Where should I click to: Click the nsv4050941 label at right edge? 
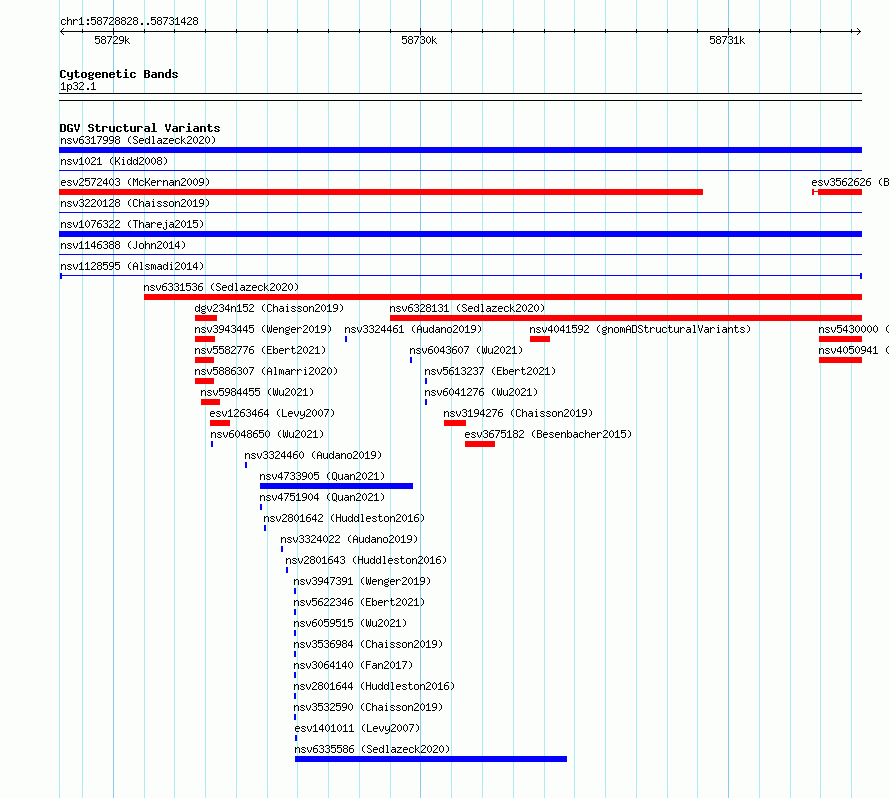854,350
